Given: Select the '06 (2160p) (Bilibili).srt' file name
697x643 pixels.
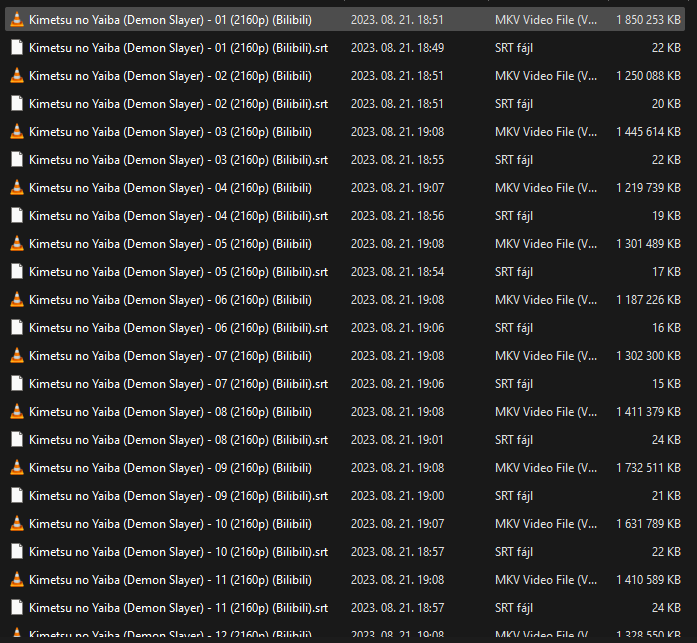Looking at the screenshot, I should pyautogui.click(x=178, y=328).
